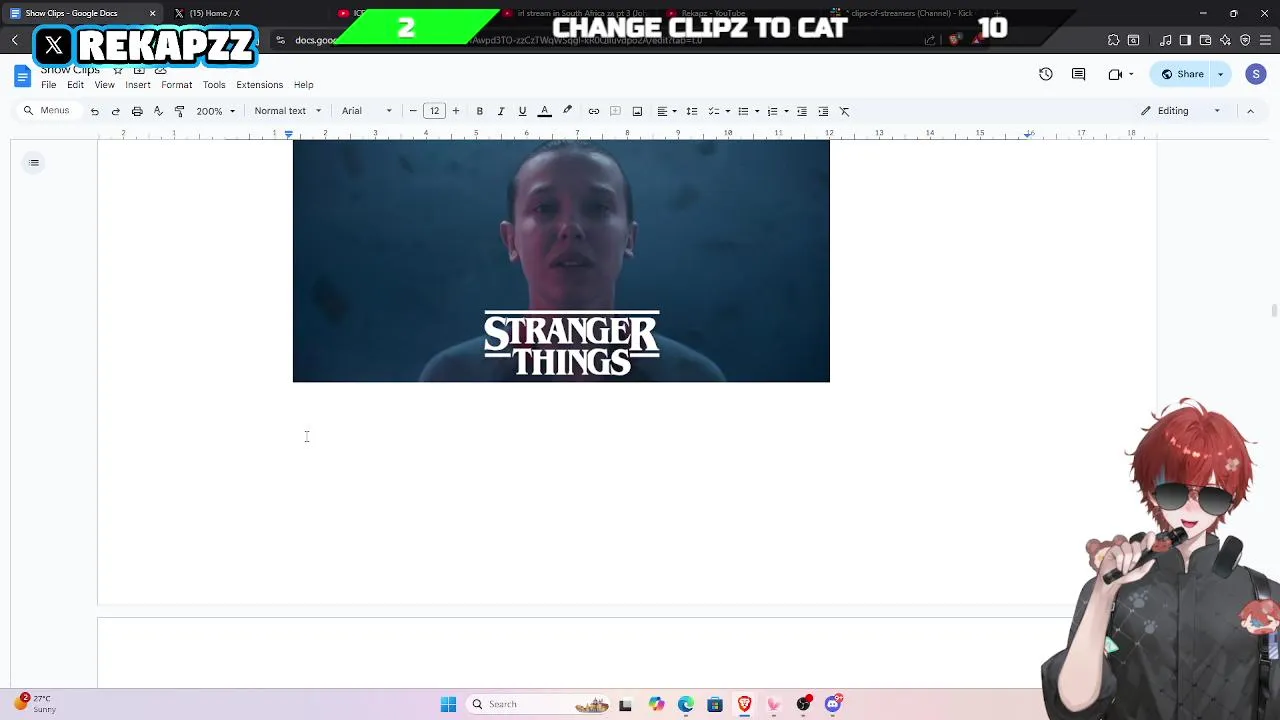Open the Extensions menu
The height and width of the screenshot is (720, 1280).
tap(260, 85)
